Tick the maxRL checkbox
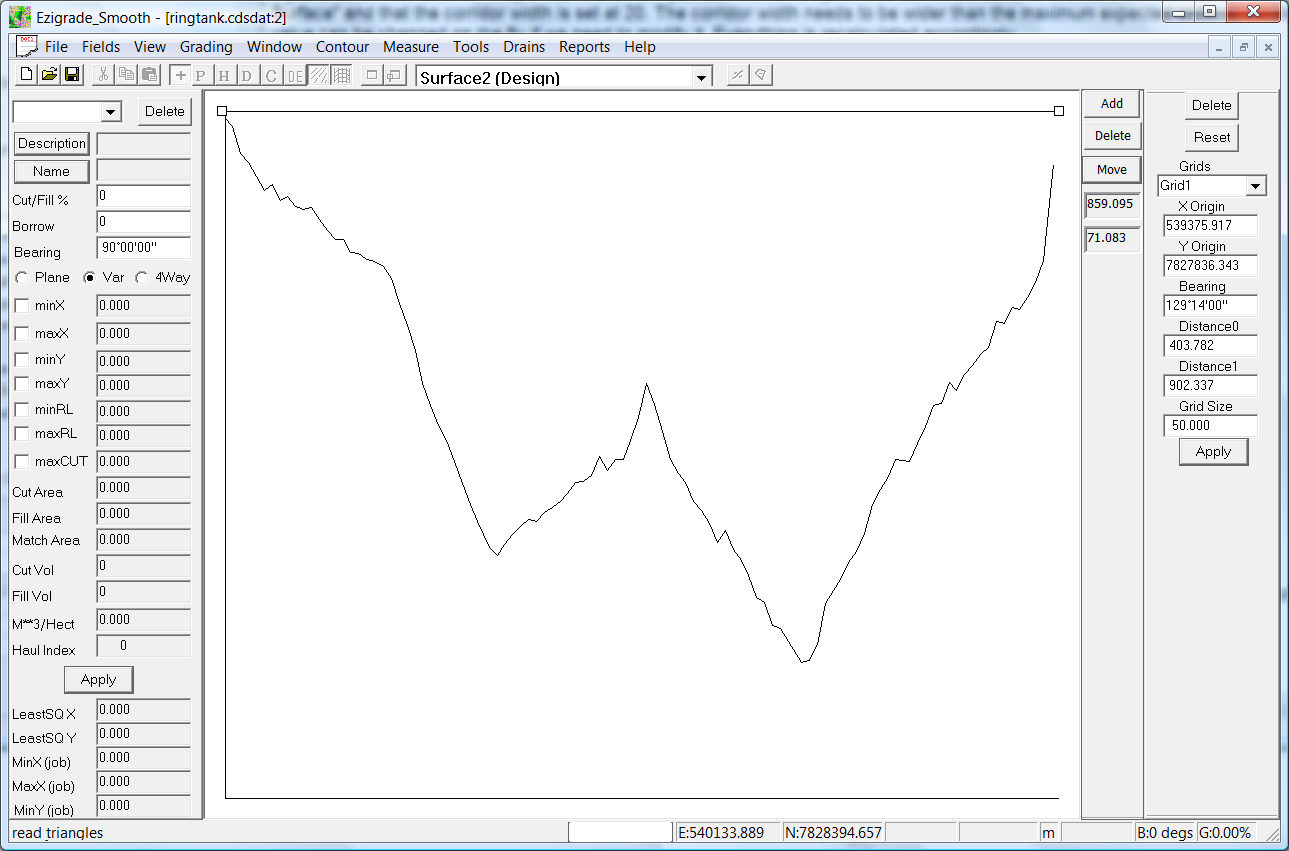The width and height of the screenshot is (1289, 851). [22, 434]
